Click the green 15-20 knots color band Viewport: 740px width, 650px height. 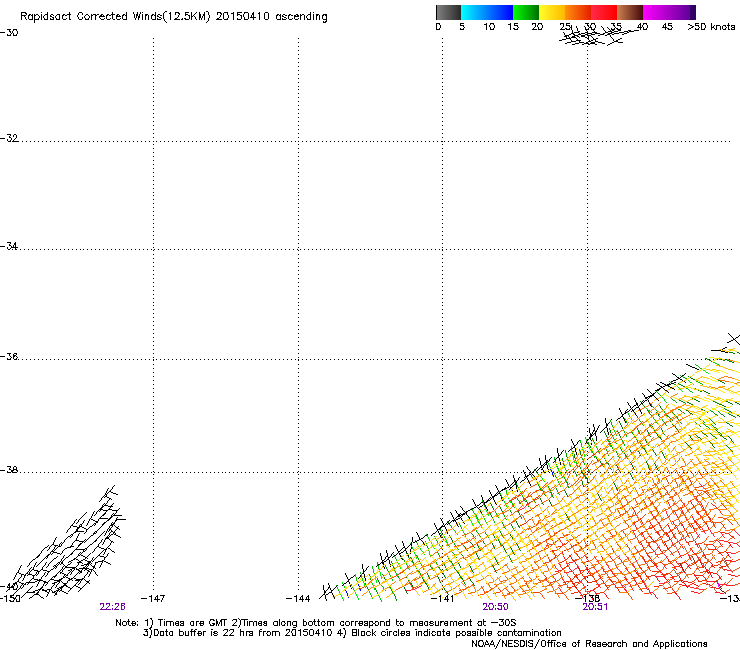(526, 12)
